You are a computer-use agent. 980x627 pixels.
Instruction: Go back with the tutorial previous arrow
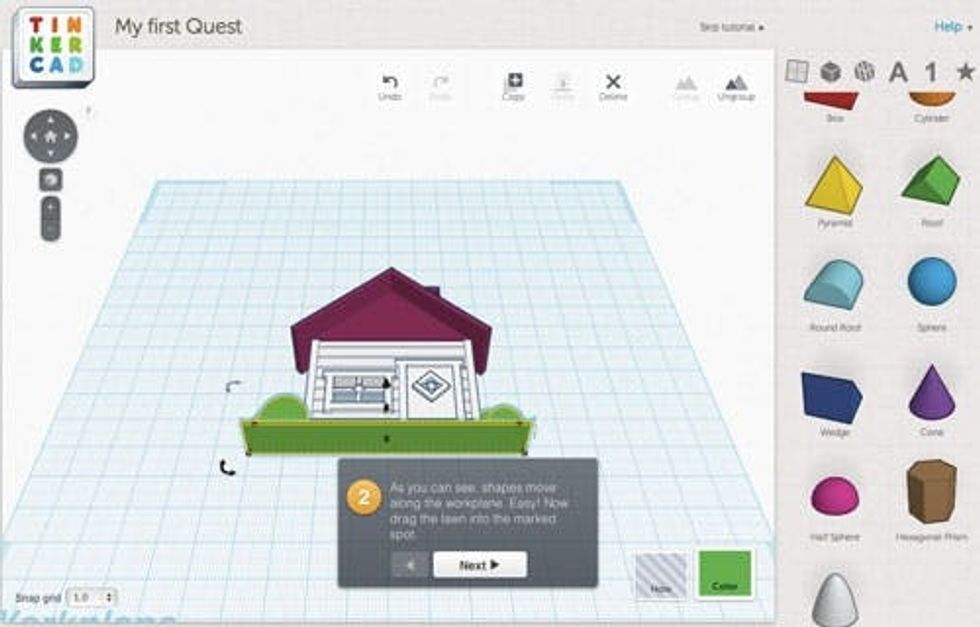click(x=409, y=565)
